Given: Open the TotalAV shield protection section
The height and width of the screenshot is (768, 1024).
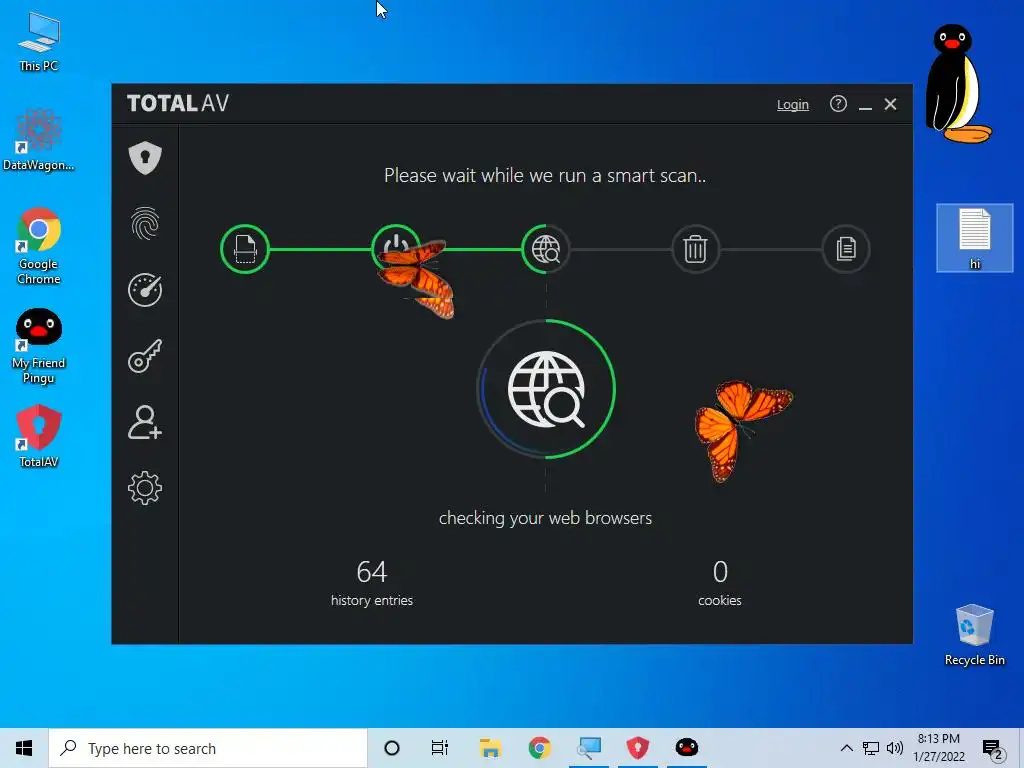Looking at the screenshot, I should tap(145, 157).
